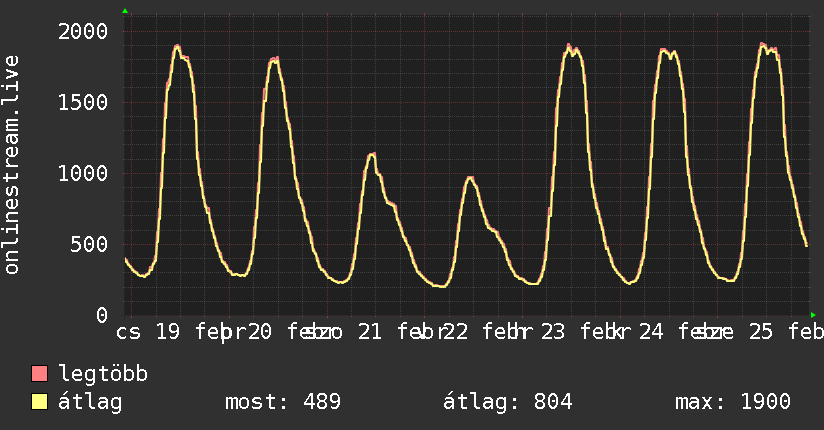Click the 1500 y-axis label
The image size is (824, 430).
(83, 103)
